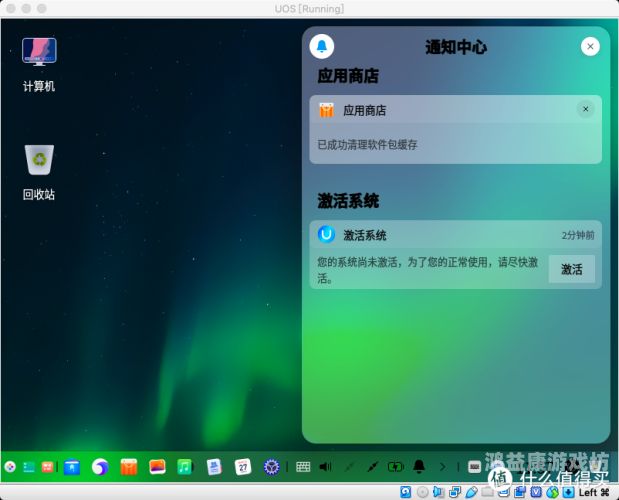This screenshot has width=619, height=500.
Task: Click the 应用商店 notification app icon
Action: (326, 110)
